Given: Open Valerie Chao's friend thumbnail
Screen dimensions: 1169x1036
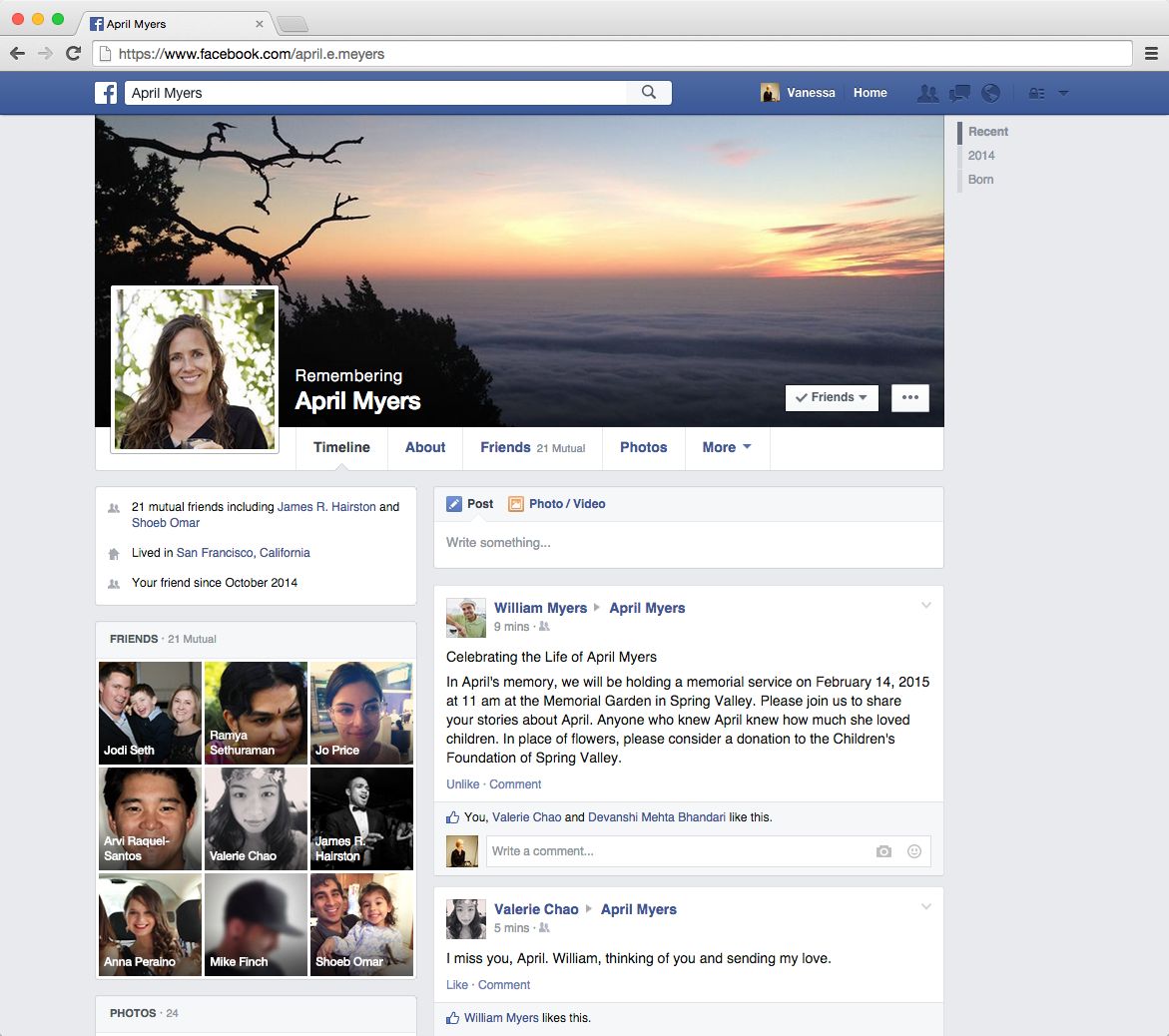Looking at the screenshot, I should click(256, 818).
